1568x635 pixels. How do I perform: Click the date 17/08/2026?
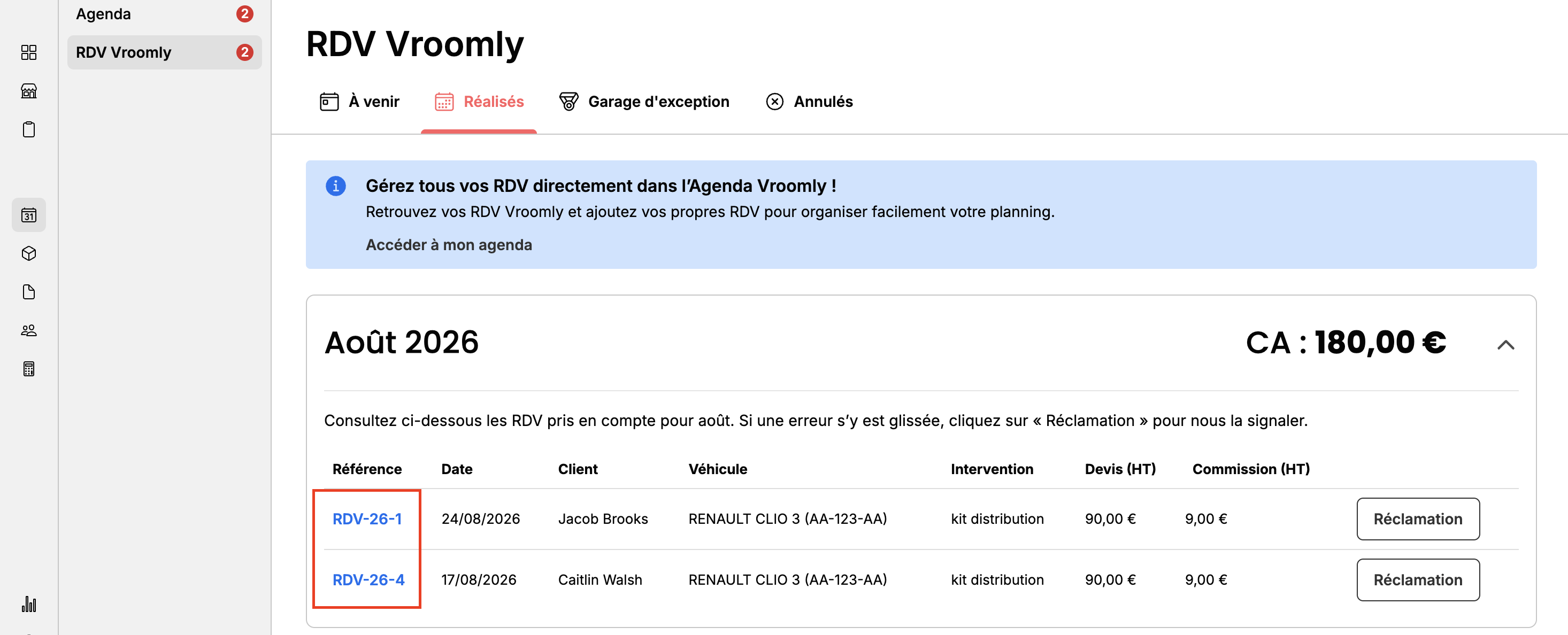479,579
